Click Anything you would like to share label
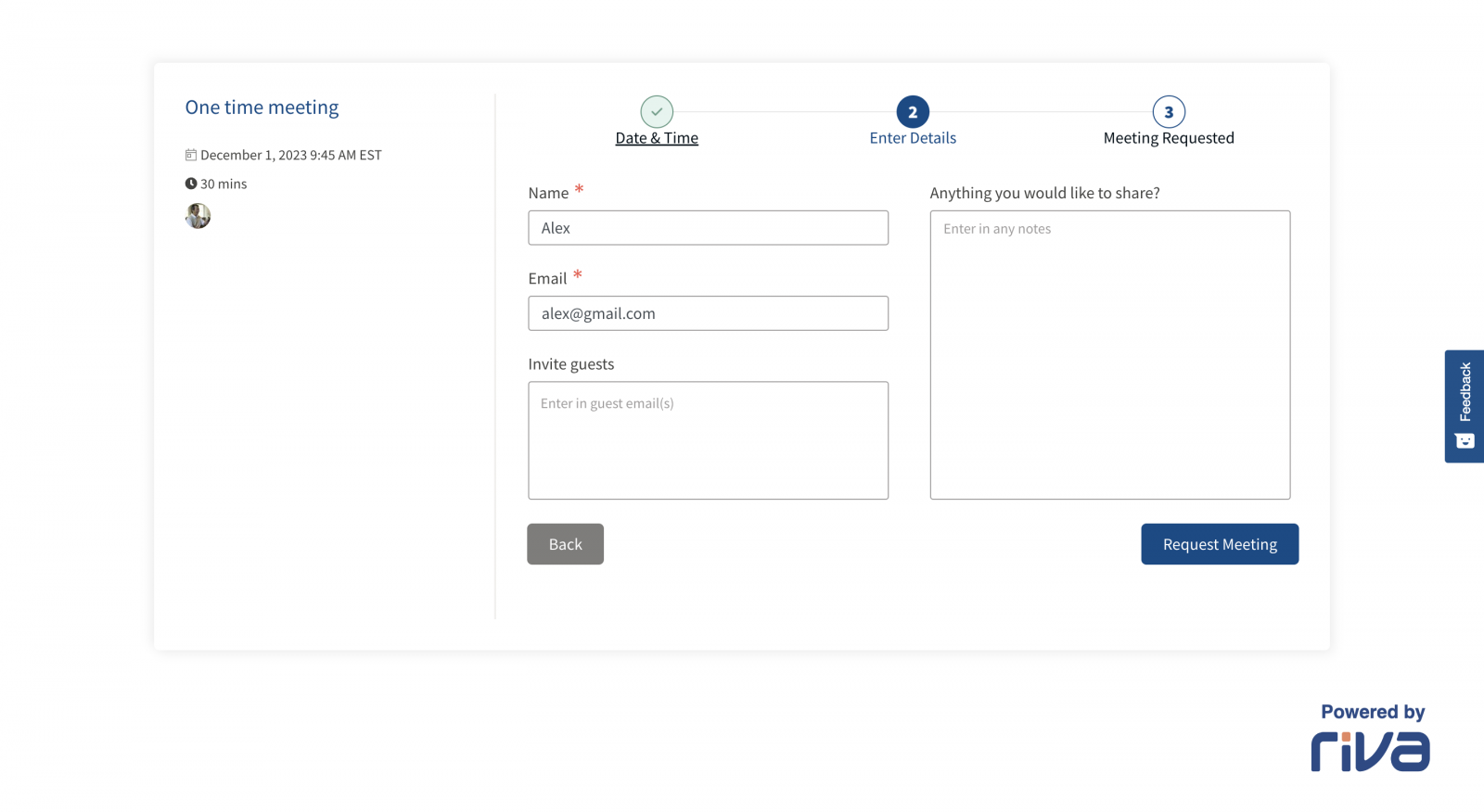Screen dimensions: 1484x812 click(1045, 193)
